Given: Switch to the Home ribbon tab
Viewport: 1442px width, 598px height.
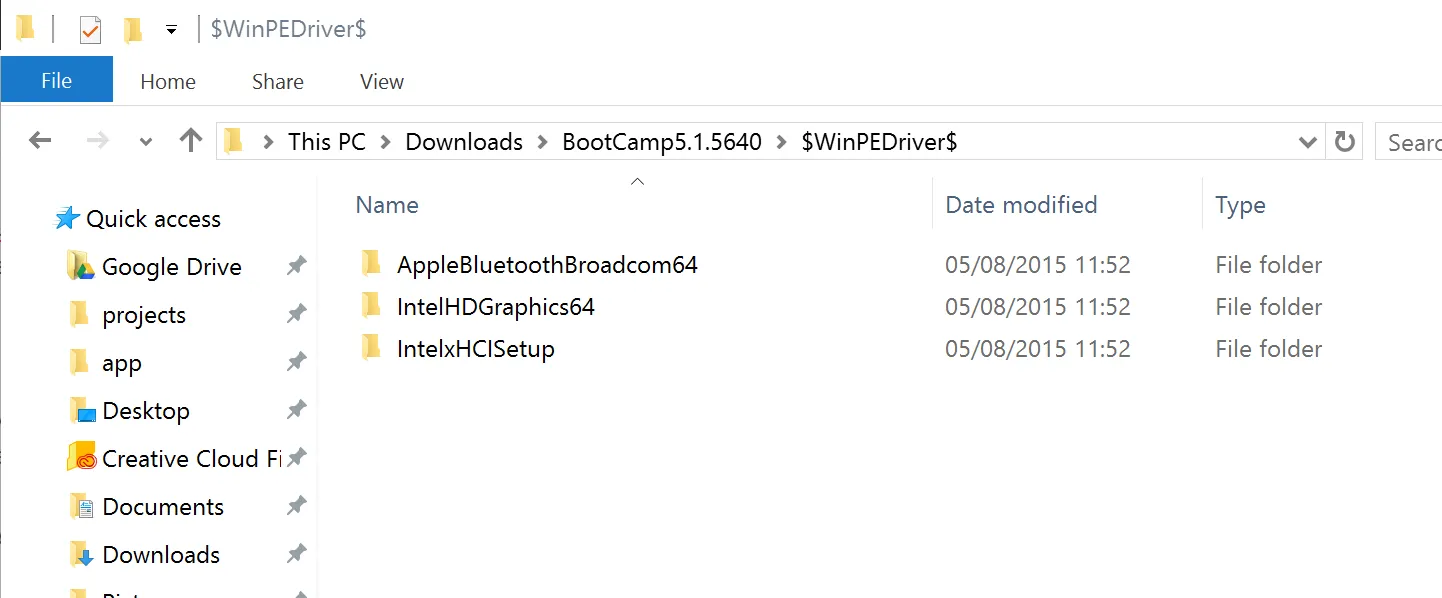Looking at the screenshot, I should pos(168,82).
